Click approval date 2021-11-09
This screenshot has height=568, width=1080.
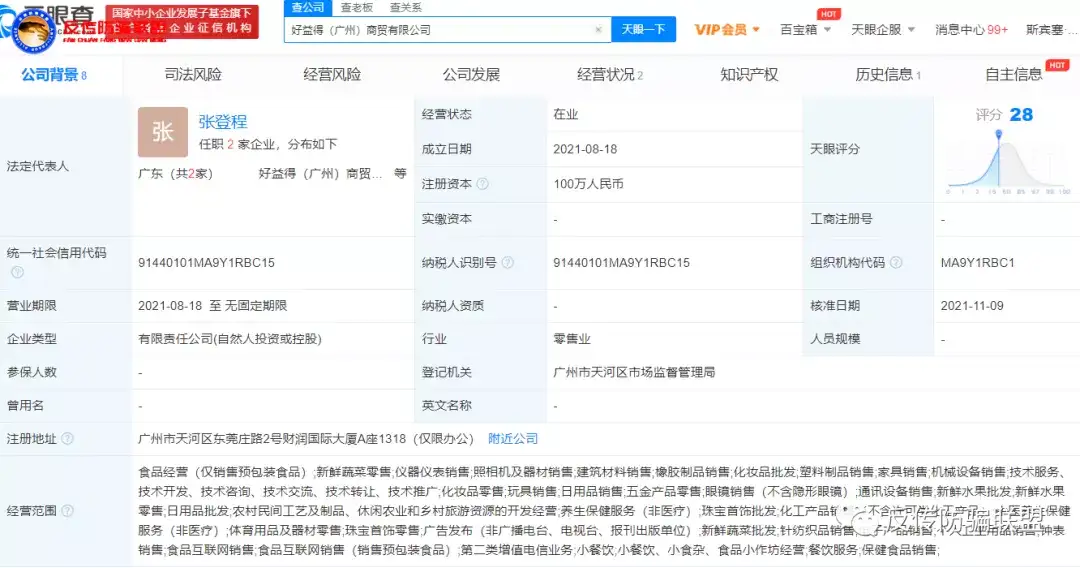point(972,306)
